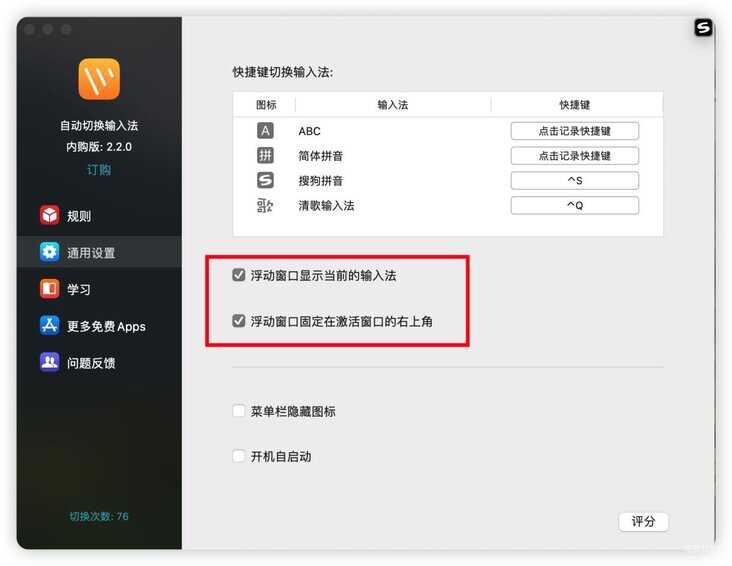
Task: Uncheck 浮动窗口固定在激活窗口的右上角
Action: point(239,321)
